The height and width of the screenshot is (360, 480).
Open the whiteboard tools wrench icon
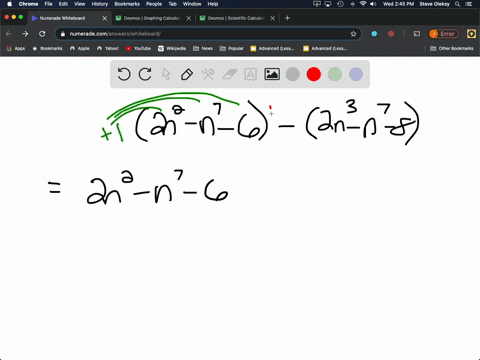click(x=208, y=74)
